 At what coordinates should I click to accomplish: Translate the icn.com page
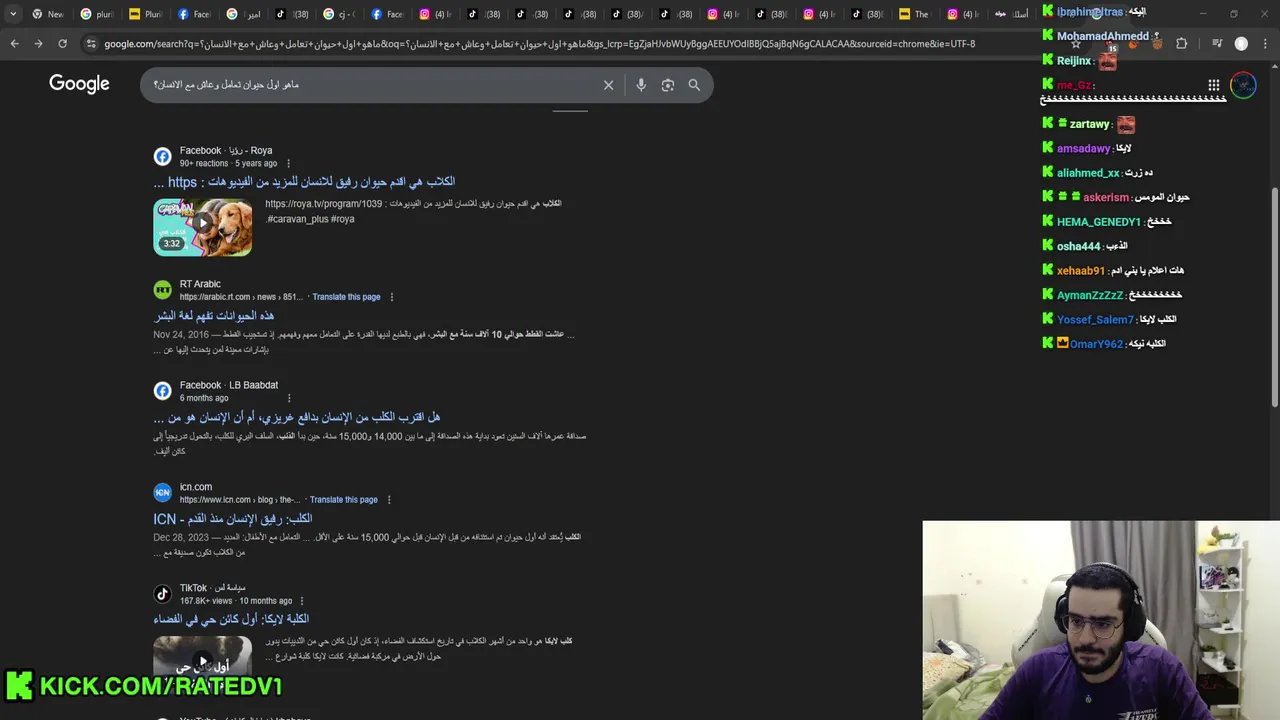343,500
